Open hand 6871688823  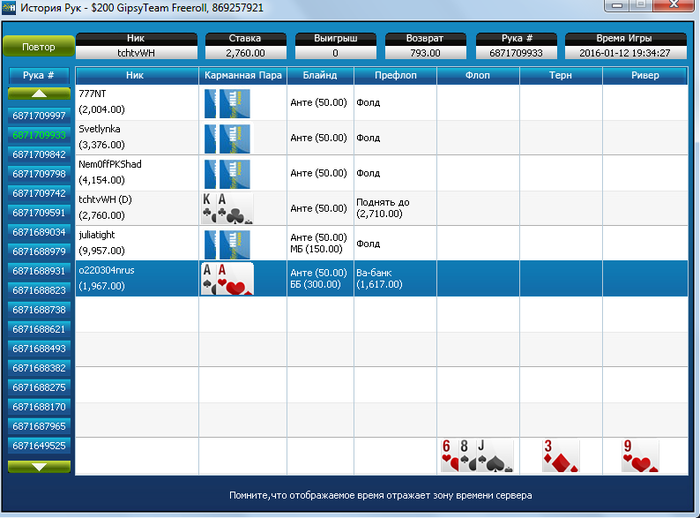coord(39,290)
